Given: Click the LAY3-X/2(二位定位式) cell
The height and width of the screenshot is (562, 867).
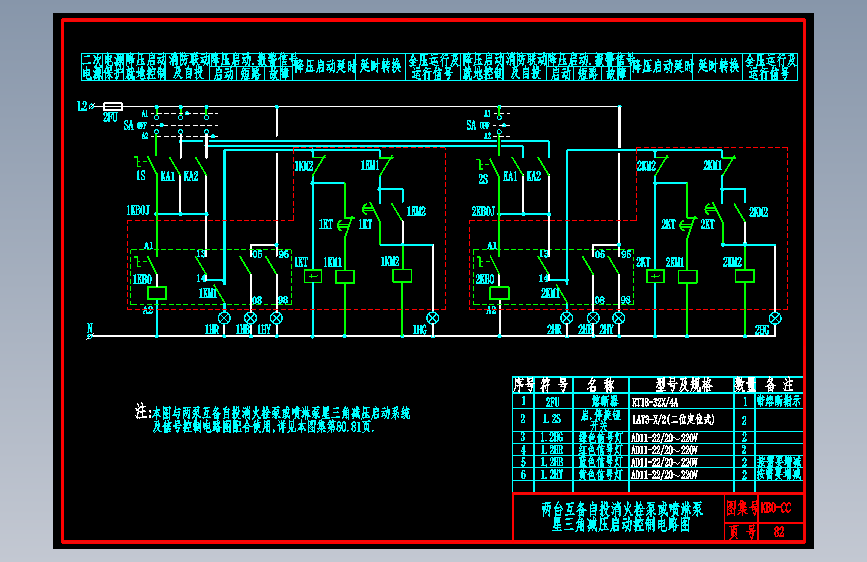Looking at the screenshot, I should pyautogui.click(x=682, y=420).
